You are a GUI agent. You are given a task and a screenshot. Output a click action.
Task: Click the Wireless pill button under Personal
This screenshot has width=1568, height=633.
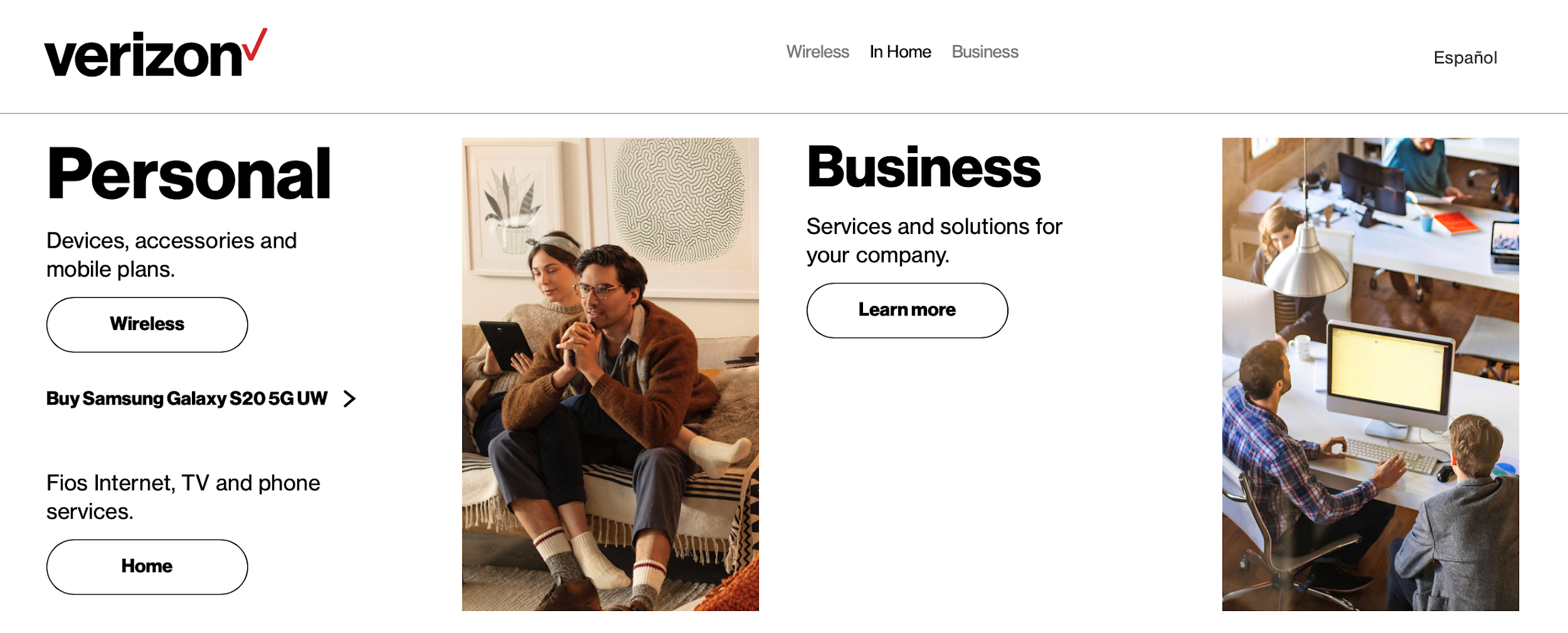tap(147, 324)
